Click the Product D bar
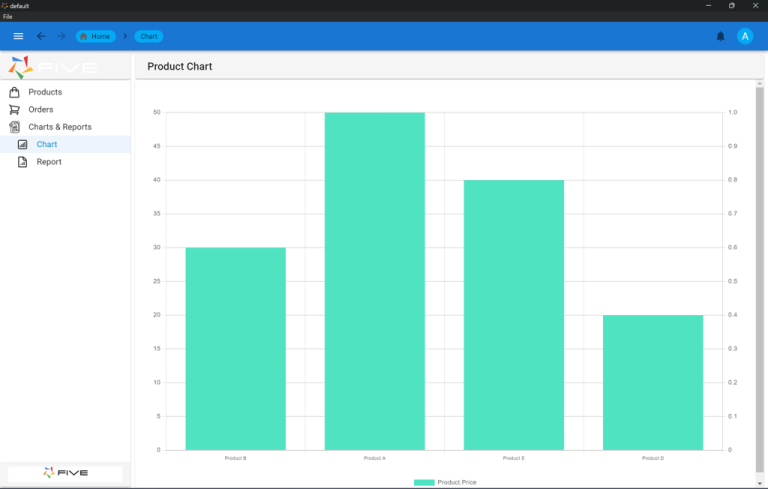768x489 pixels. pos(653,382)
